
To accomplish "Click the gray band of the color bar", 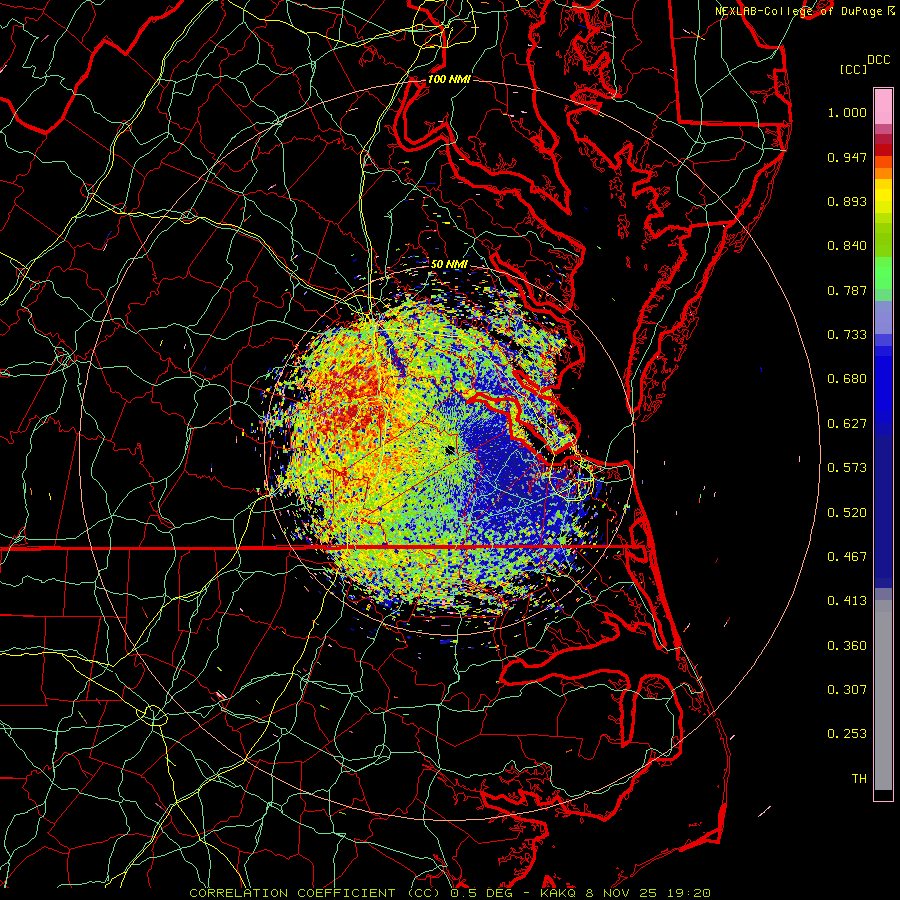I will point(883,695).
